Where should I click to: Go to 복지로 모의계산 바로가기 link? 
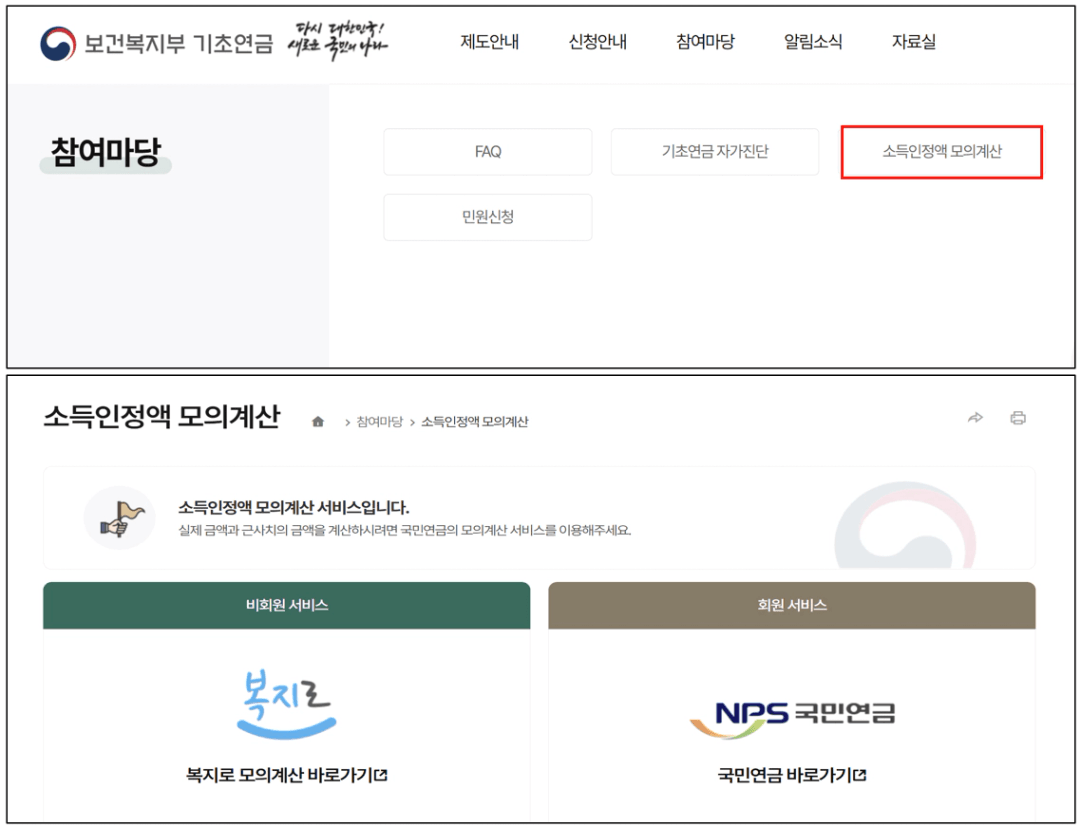pos(287,775)
